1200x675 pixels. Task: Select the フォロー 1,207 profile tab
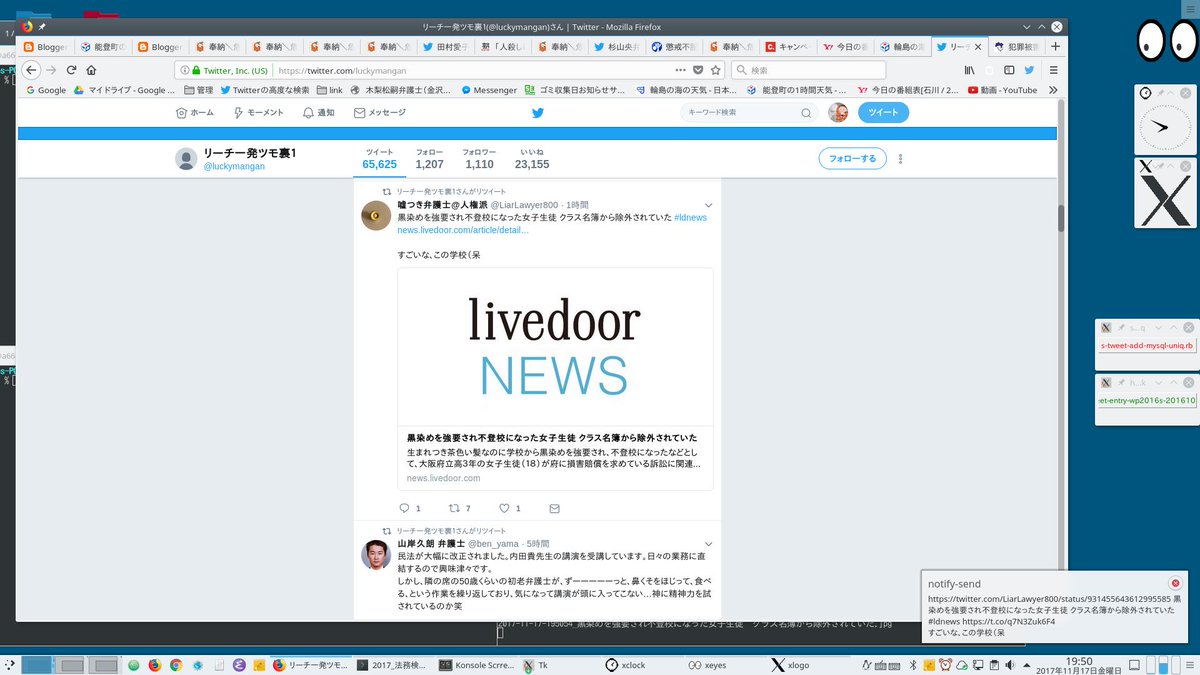tap(429, 158)
